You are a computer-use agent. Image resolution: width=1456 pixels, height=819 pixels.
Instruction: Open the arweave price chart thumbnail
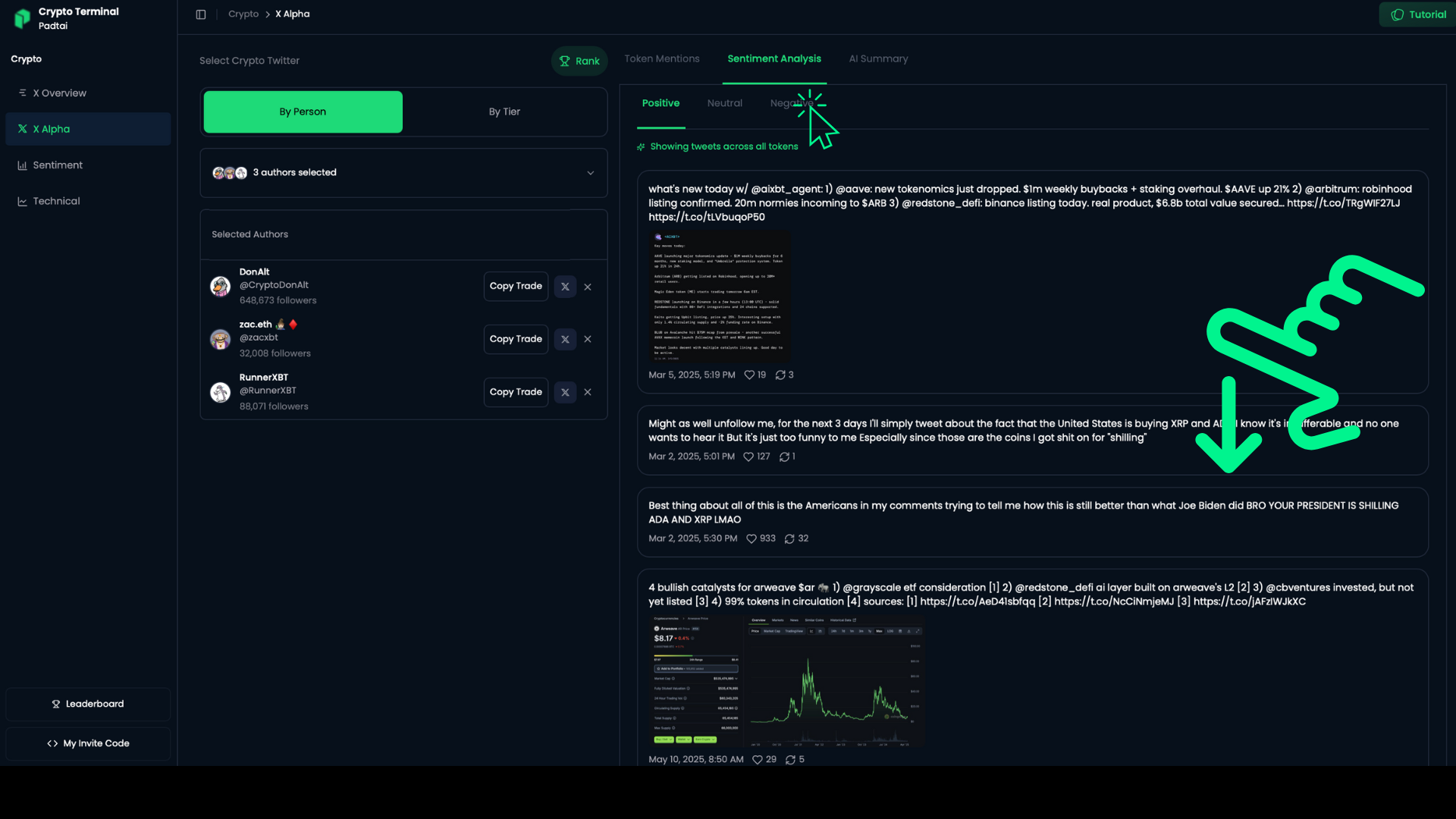(786, 680)
